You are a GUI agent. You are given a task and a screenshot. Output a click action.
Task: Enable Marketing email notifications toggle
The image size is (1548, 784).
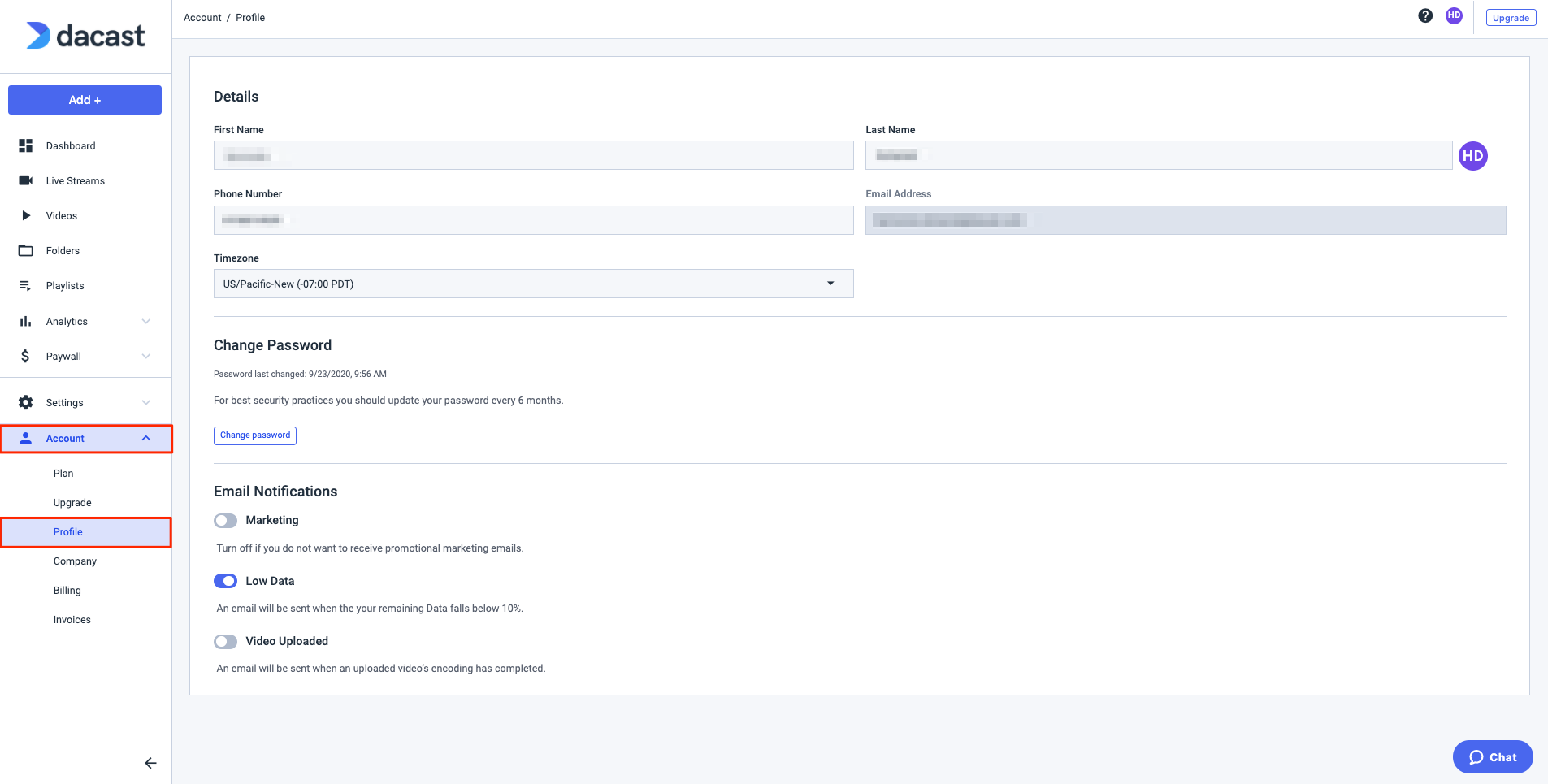(225, 520)
